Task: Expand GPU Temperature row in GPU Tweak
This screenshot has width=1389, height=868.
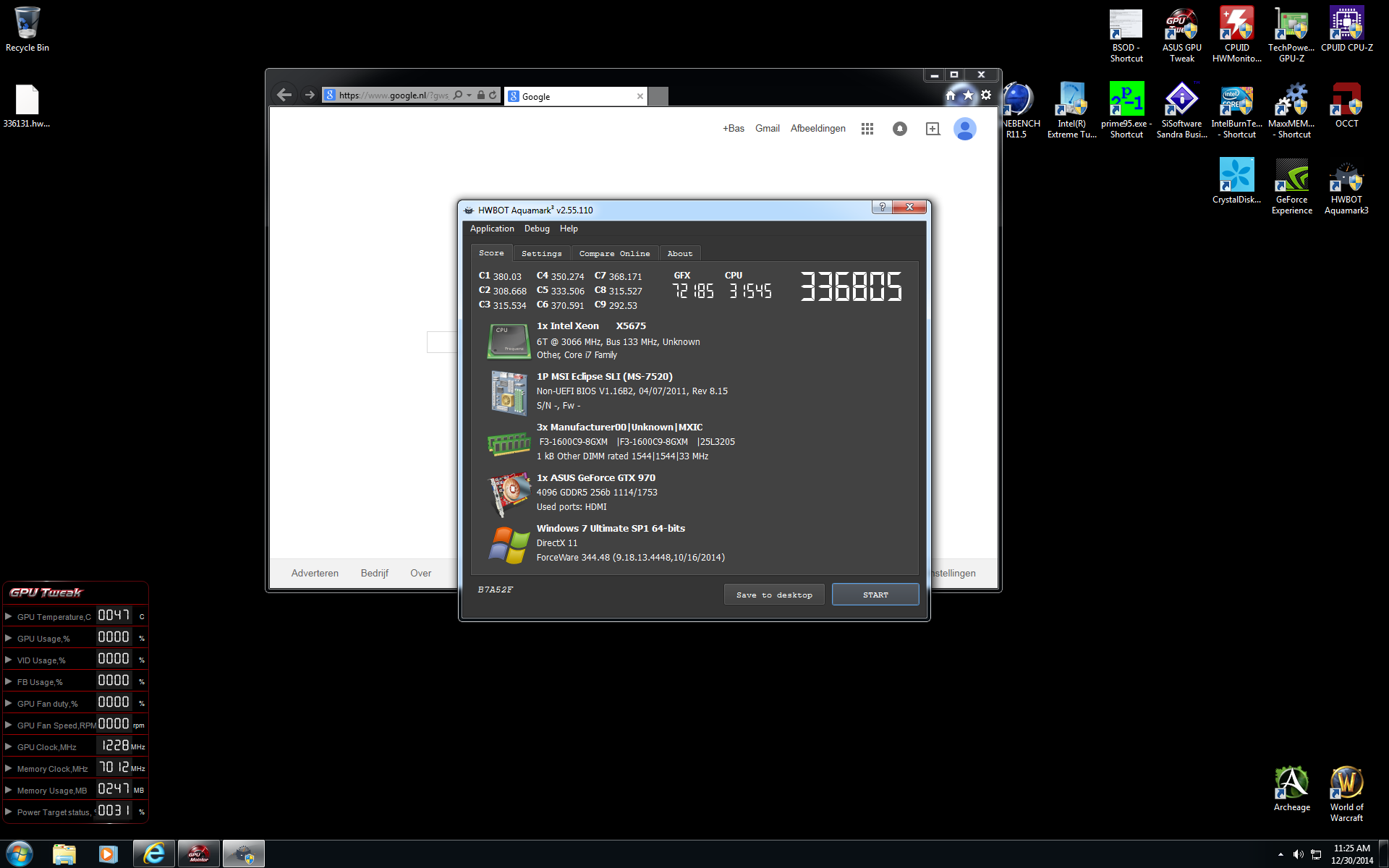Action: 9,616
